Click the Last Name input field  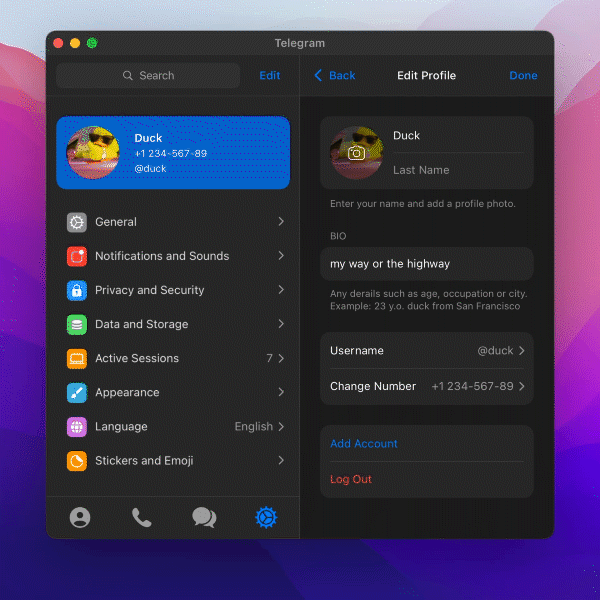coord(456,170)
